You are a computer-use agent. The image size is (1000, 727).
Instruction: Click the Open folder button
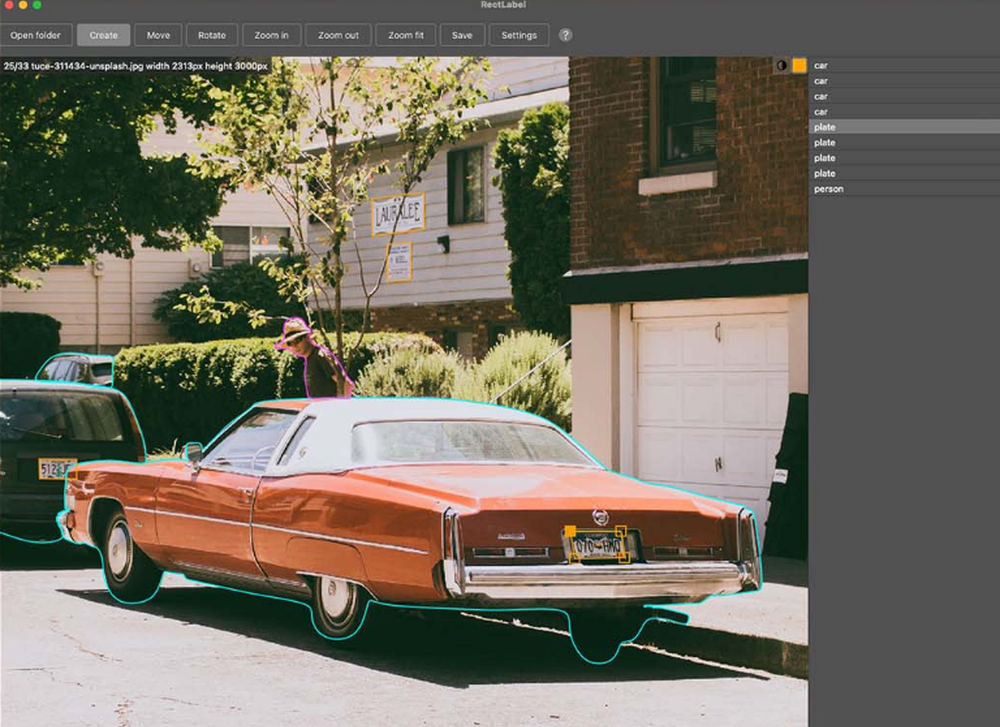[x=35, y=35]
